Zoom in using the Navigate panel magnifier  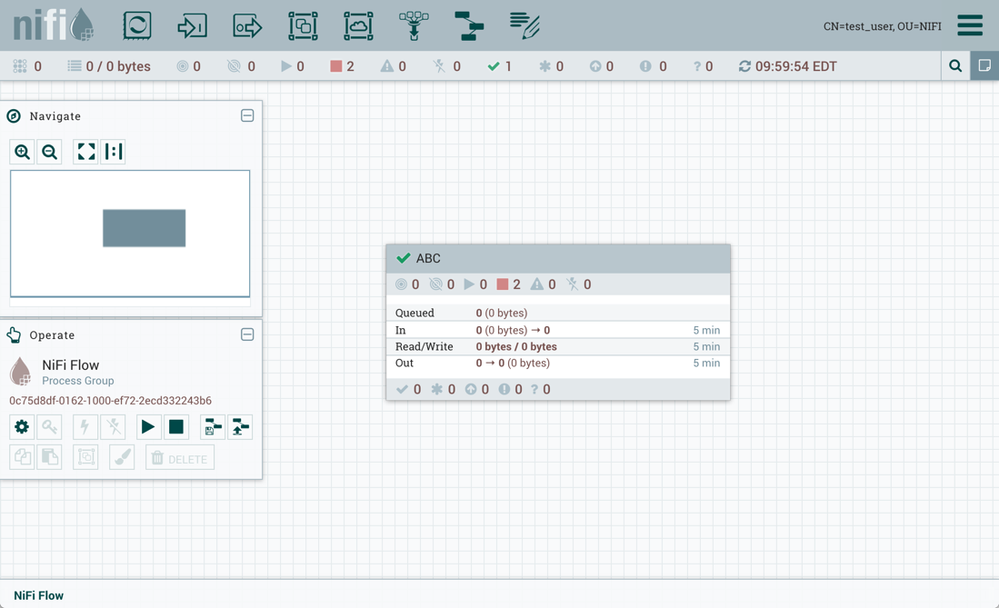(22, 151)
